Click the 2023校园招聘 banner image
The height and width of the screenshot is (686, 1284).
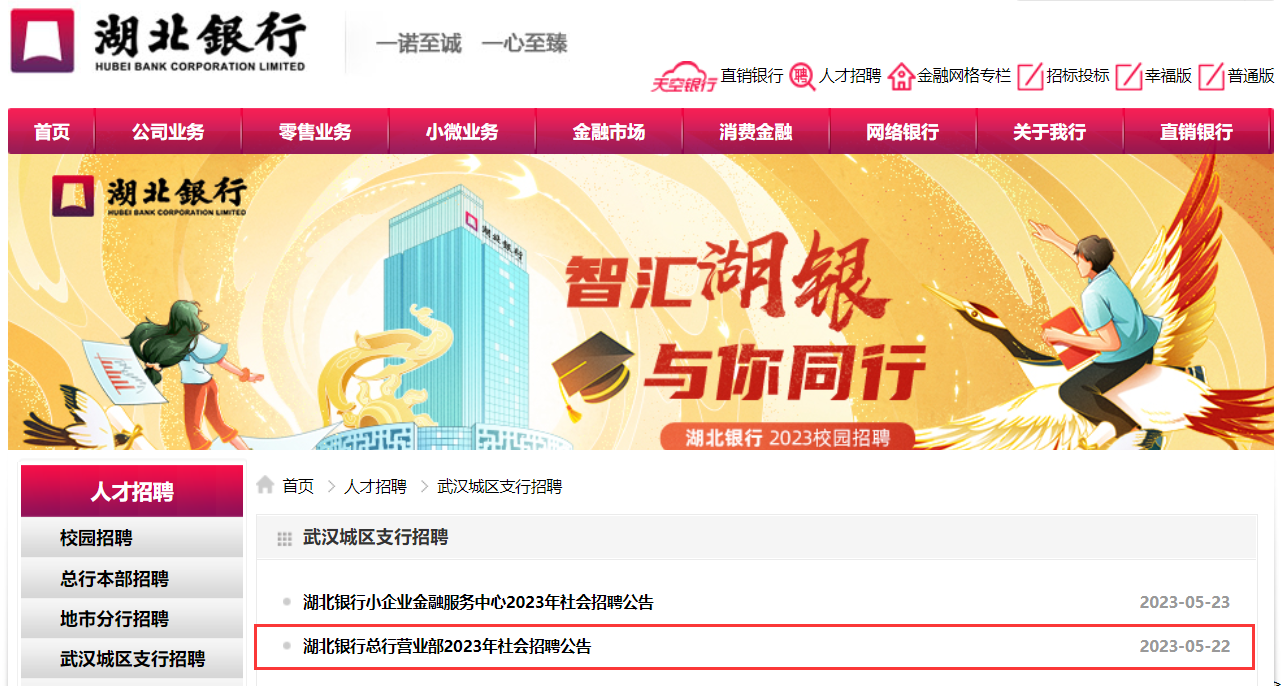(x=641, y=302)
